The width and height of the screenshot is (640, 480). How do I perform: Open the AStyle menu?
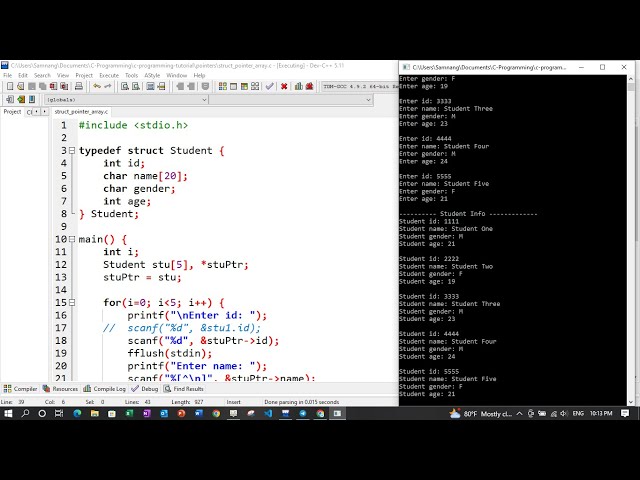pyautogui.click(x=152, y=76)
